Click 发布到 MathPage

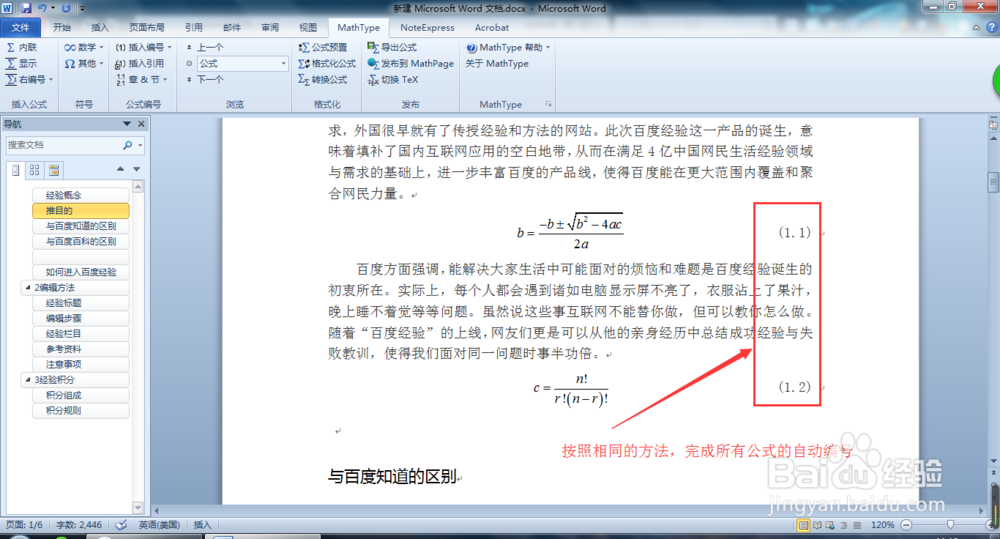[411, 63]
